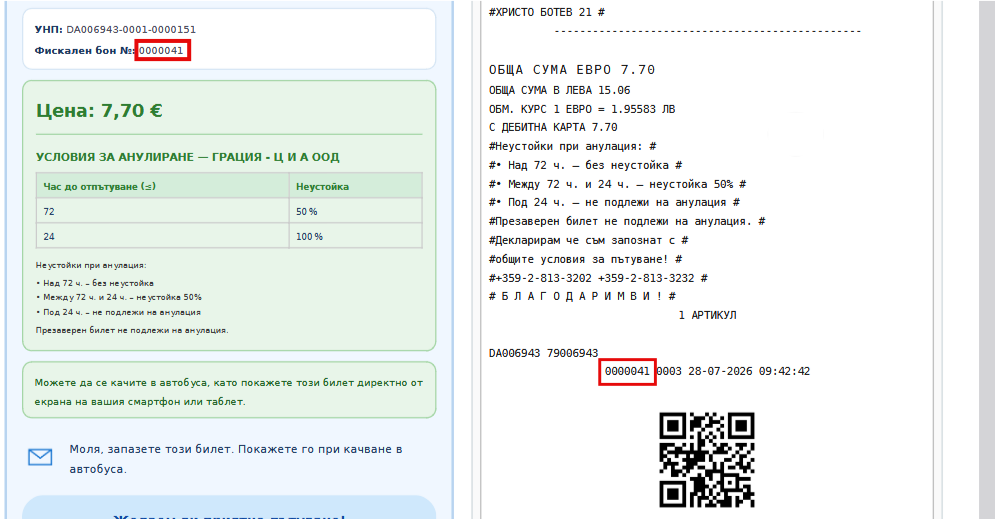Click the bullet 'Над 72 ч. – без неустойка' in the ticket

point(95,283)
